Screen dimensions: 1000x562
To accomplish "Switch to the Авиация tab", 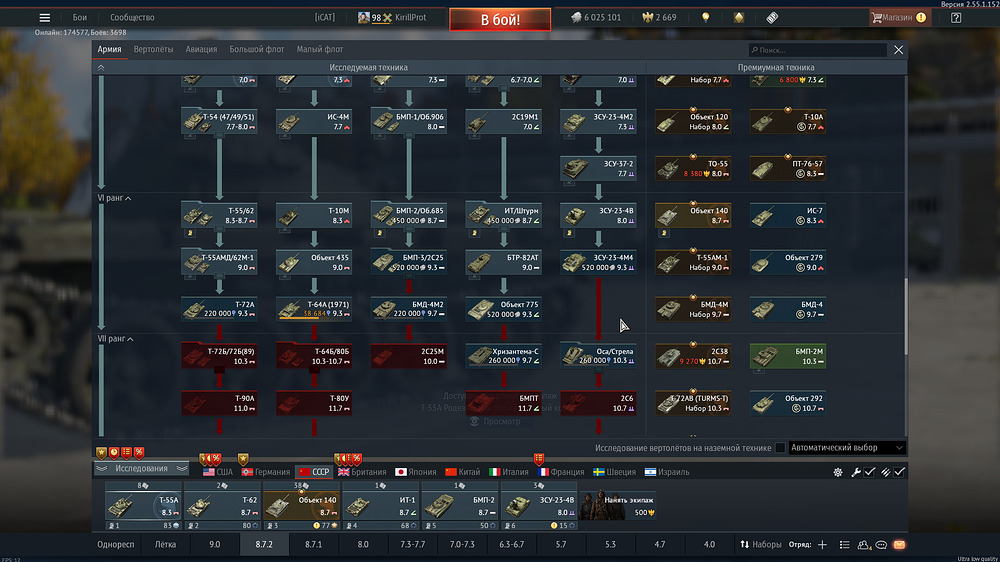I will pyautogui.click(x=201, y=49).
